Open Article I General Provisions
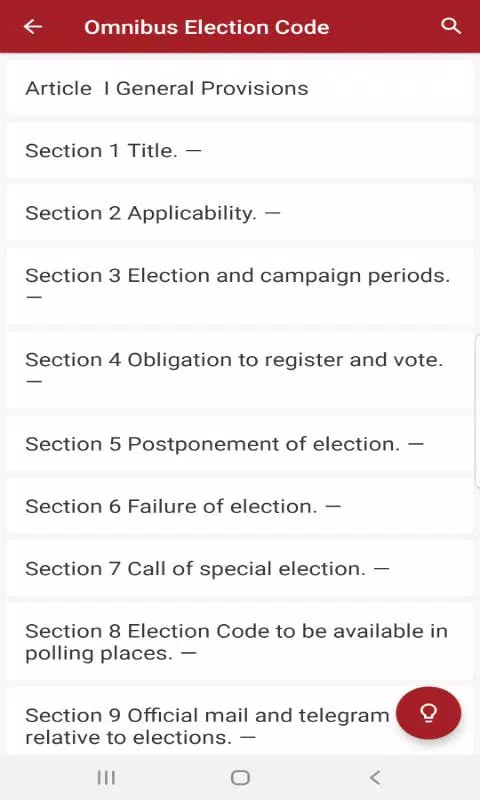Screen dimensions: 480x800 [240, 88]
